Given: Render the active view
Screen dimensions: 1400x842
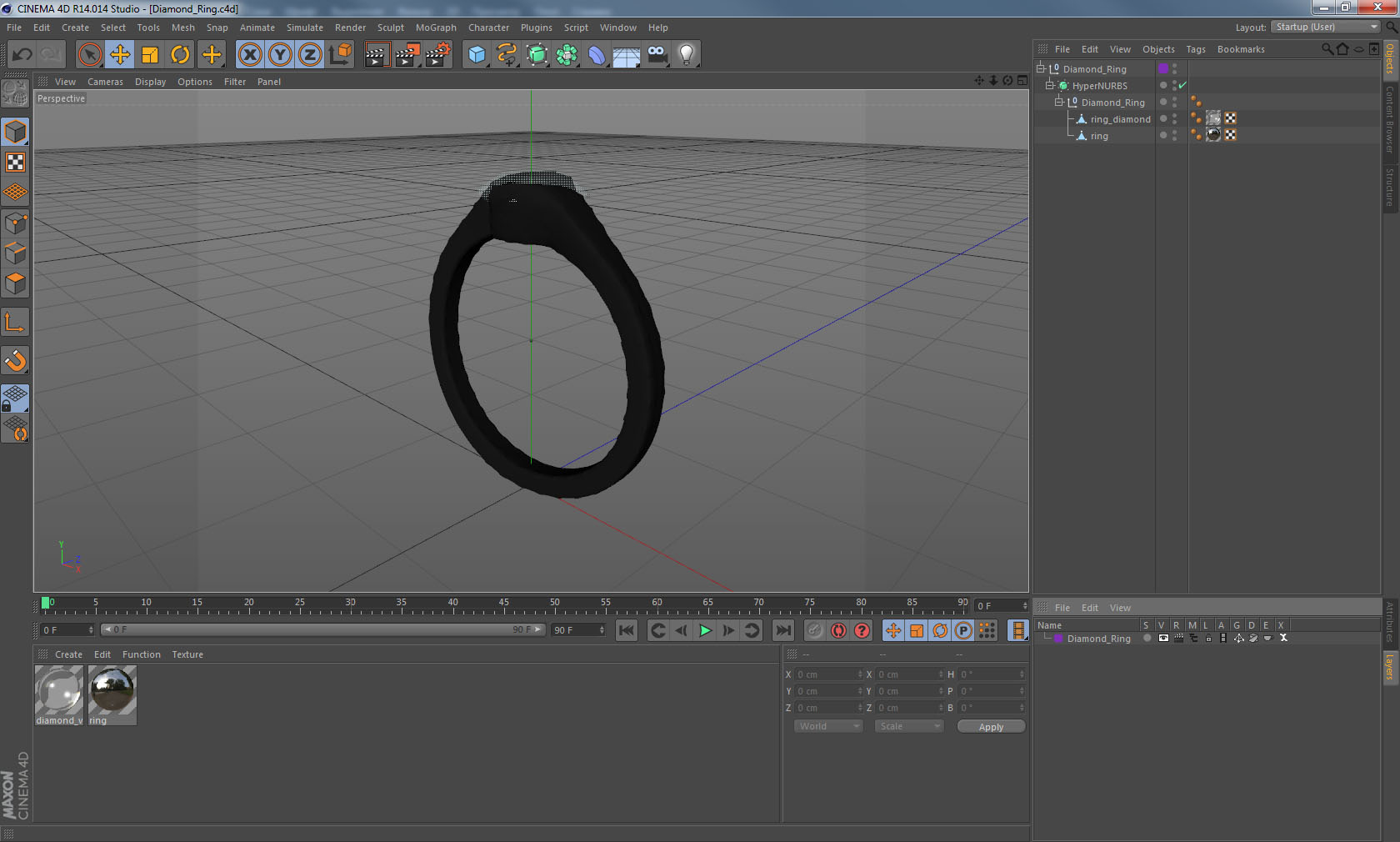Looking at the screenshot, I should [x=377, y=55].
